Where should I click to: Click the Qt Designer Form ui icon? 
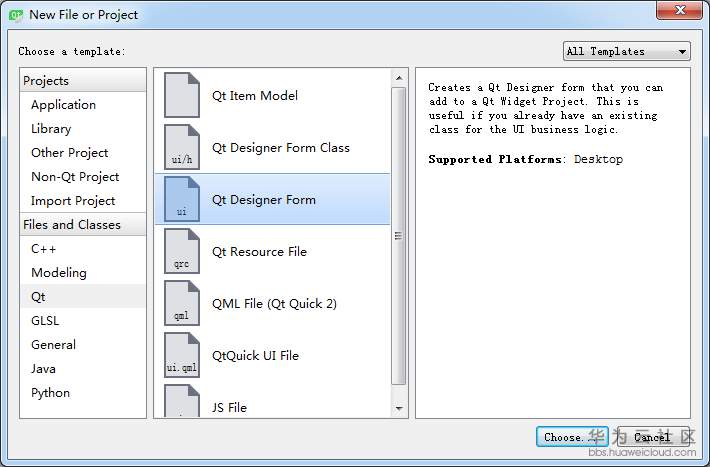(182, 199)
